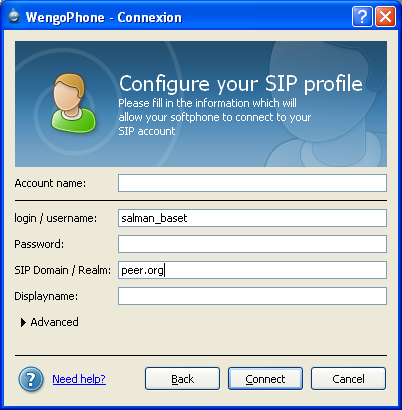Go to previous step with Back button
This screenshot has height=410, width=402.
(182, 379)
